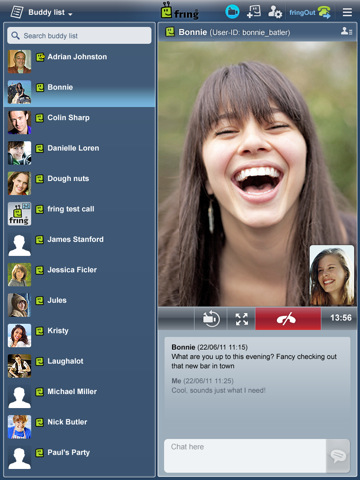The image size is (360, 480).
Task: Open the add chat conversation icon
Action: tap(254, 12)
